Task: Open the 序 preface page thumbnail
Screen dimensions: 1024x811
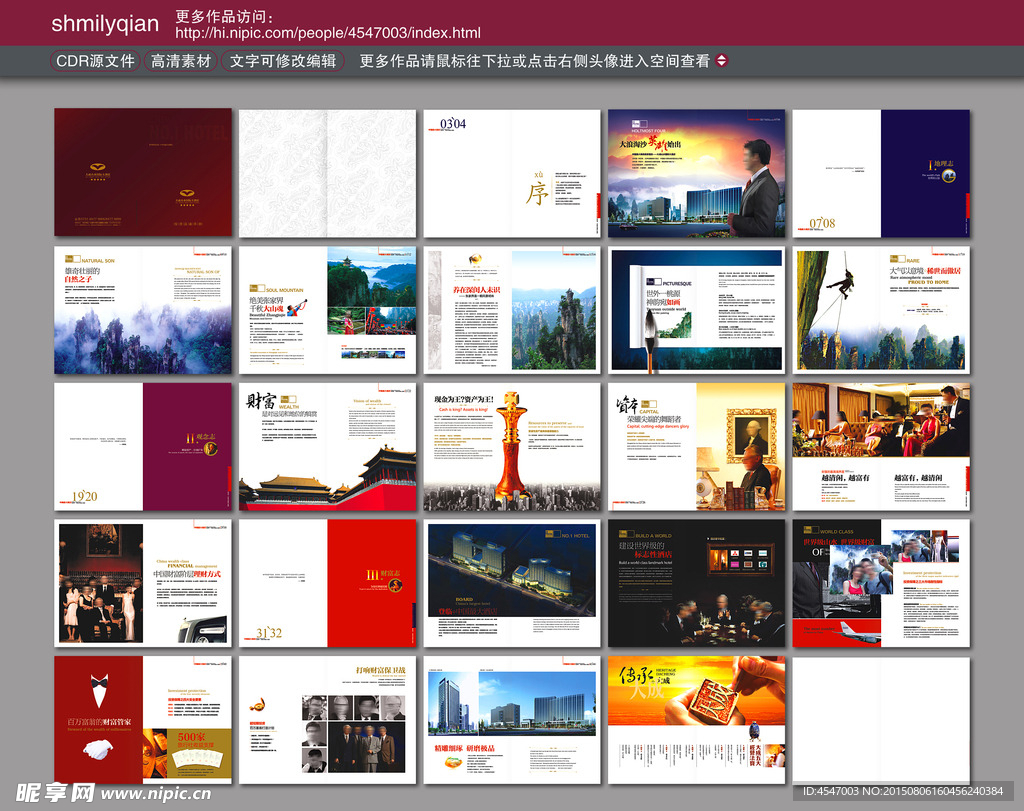Action: [511, 173]
